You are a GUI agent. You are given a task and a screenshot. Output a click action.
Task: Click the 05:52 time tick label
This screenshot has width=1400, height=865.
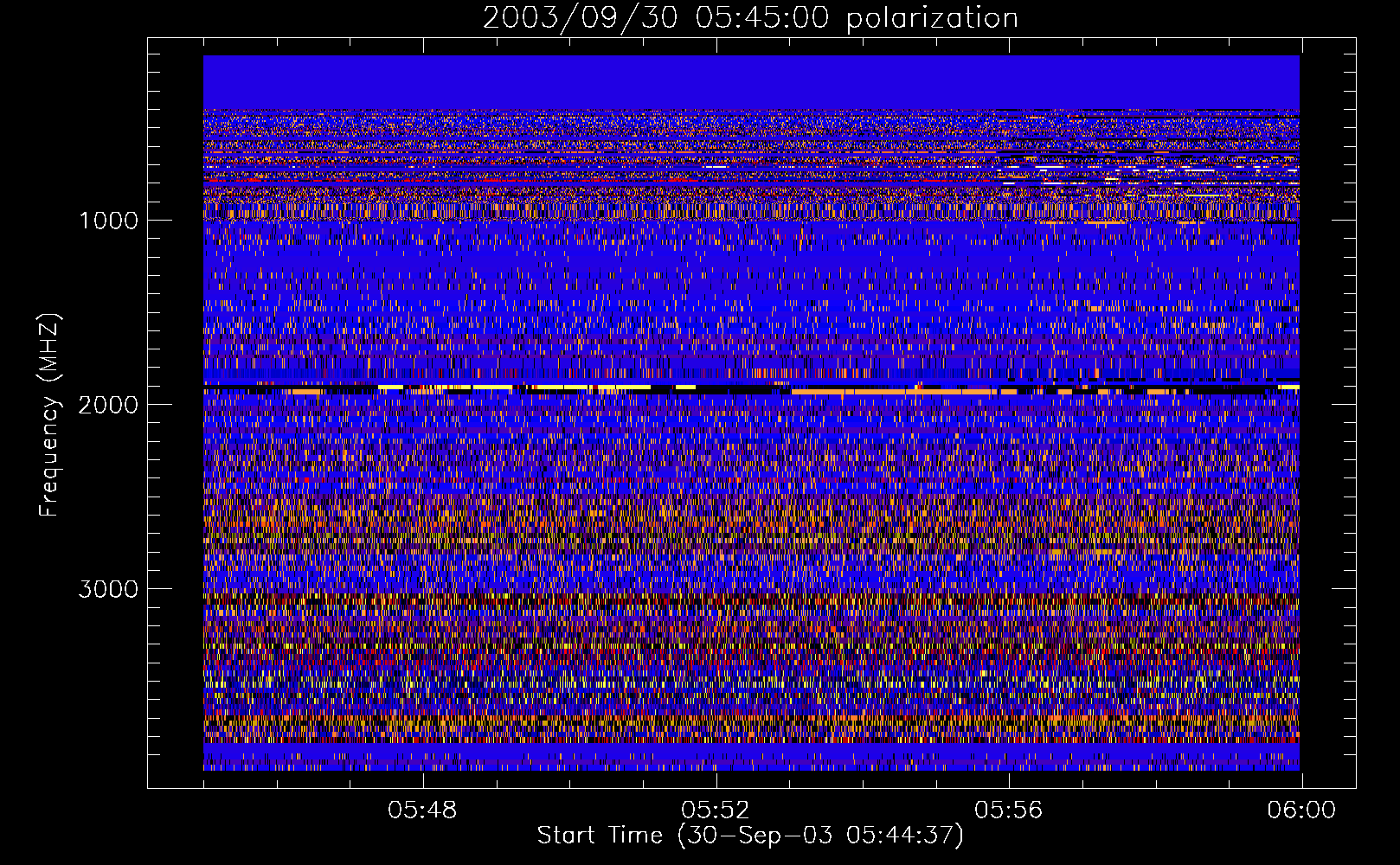point(716,811)
